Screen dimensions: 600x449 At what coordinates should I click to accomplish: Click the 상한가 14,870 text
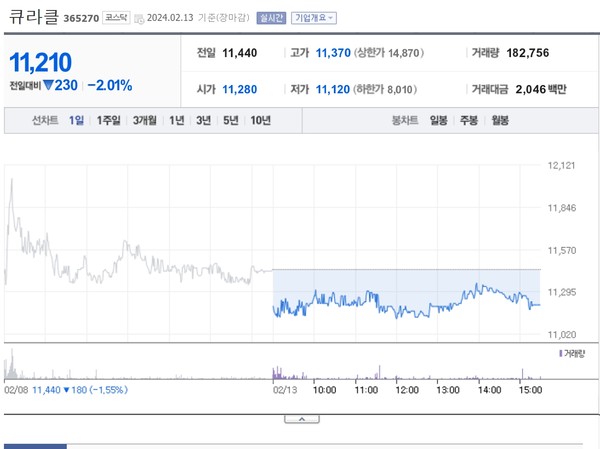click(x=389, y=53)
